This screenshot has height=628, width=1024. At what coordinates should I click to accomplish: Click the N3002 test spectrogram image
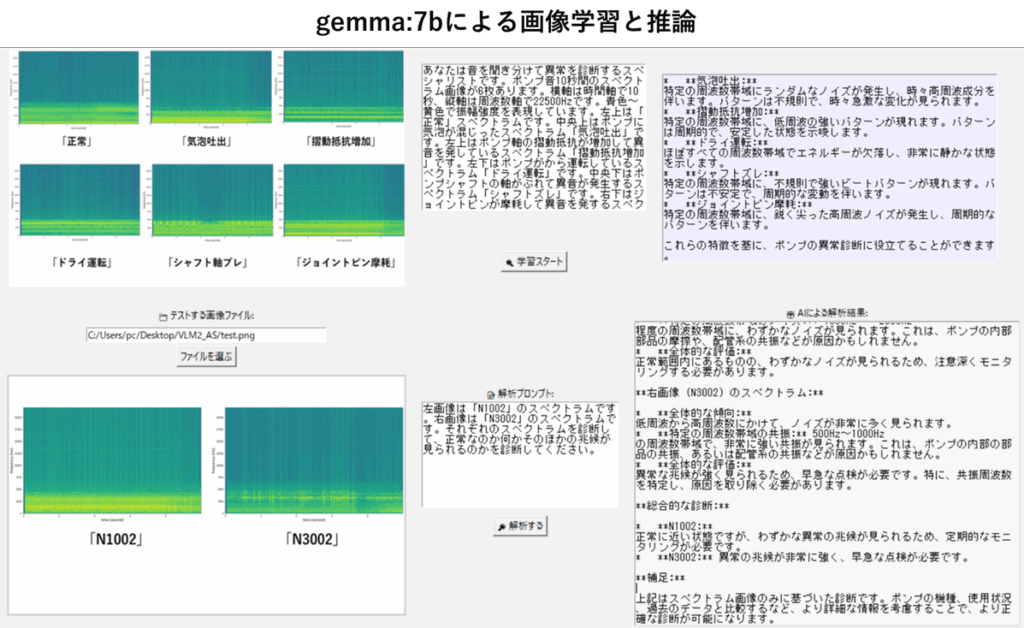314,462
